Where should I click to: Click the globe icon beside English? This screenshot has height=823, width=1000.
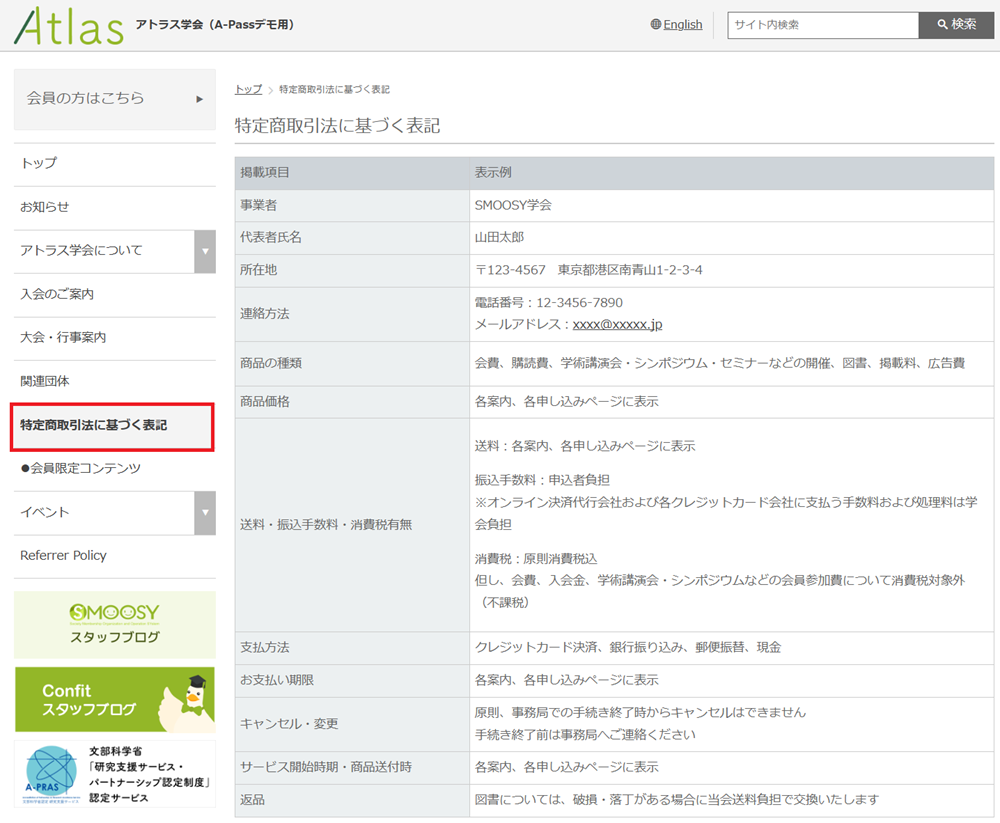656,24
